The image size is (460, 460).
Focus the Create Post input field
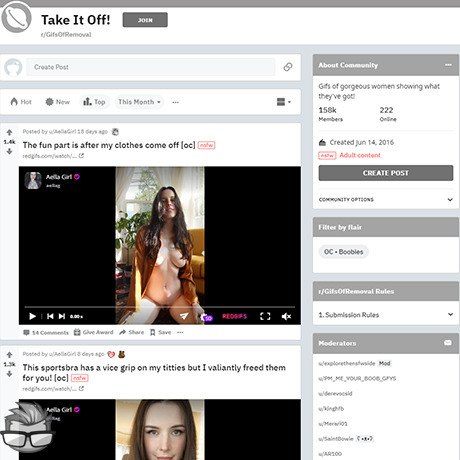151,67
